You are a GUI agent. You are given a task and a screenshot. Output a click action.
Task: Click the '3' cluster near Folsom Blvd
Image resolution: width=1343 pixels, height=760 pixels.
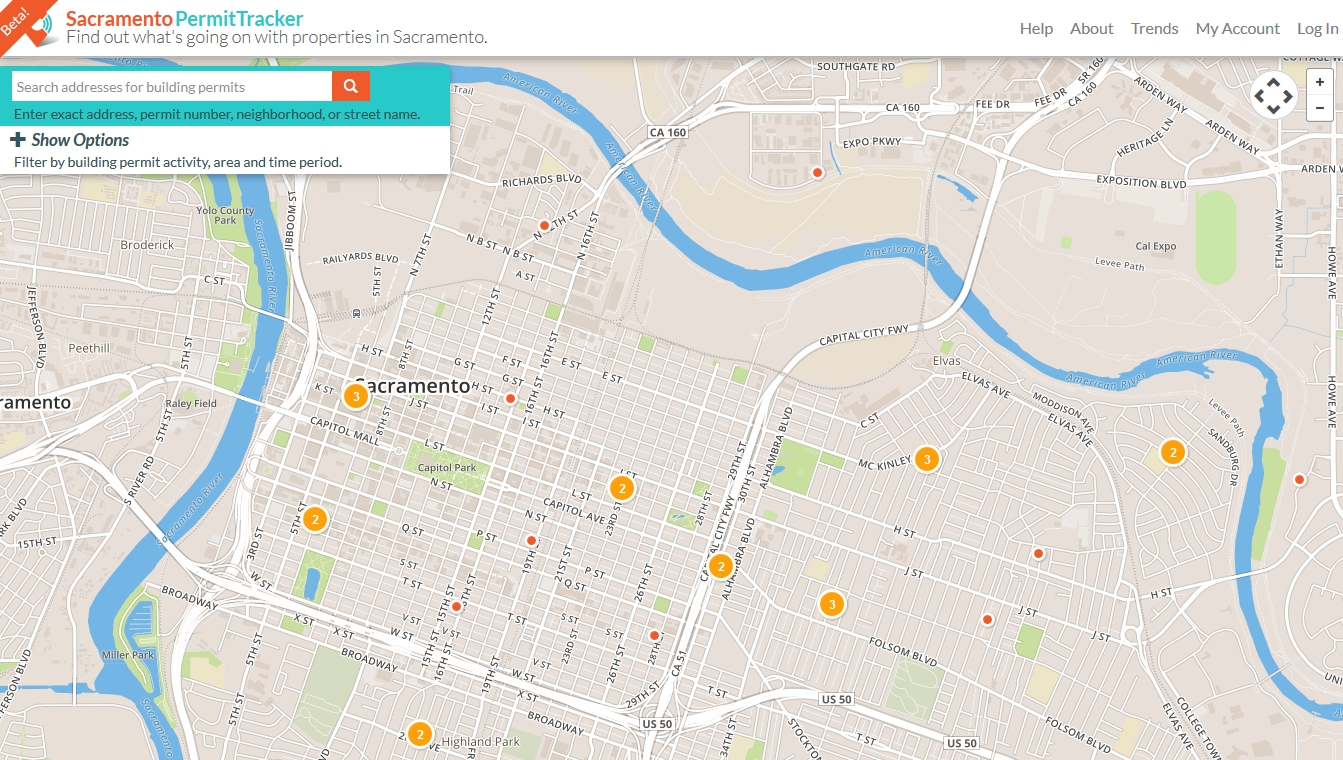[x=831, y=604]
